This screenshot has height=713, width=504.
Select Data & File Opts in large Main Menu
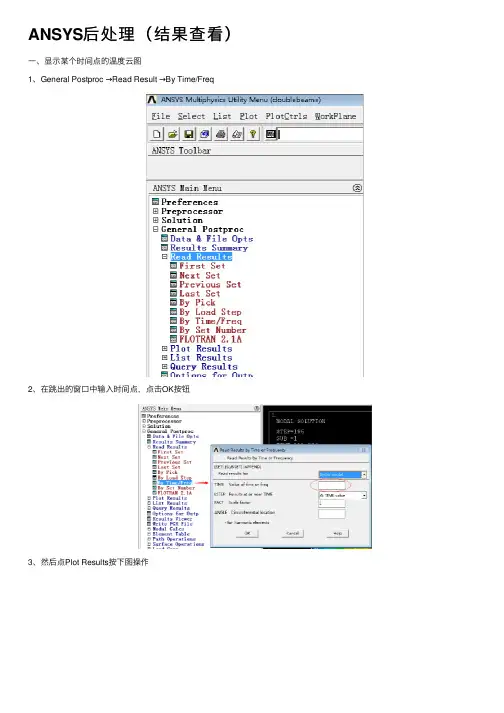(x=212, y=239)
